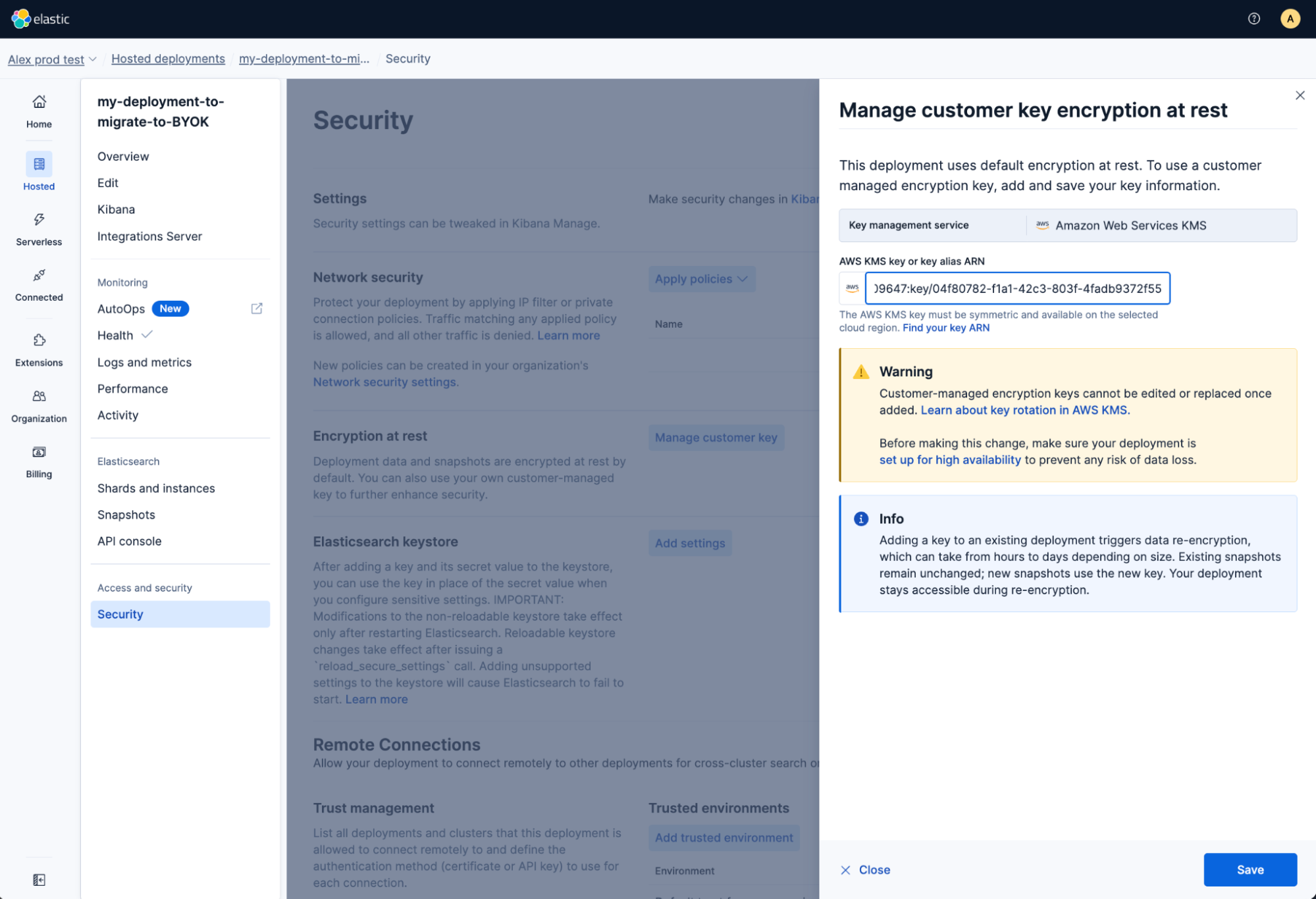Open Billing from the sidebar

click(x=39, y=462)
